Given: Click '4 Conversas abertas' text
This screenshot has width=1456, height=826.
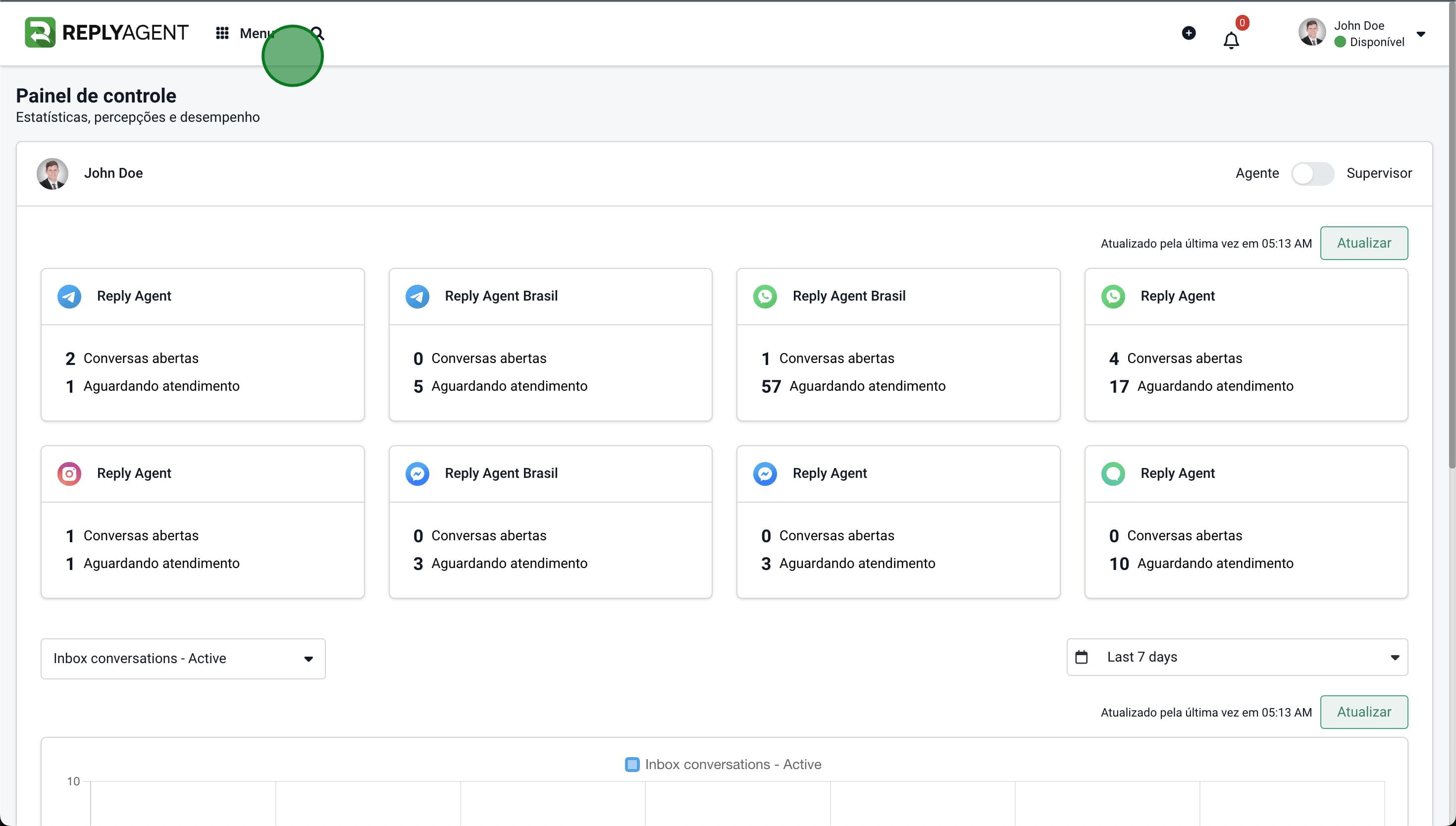Looking at the screenshot, I should click(1176, 359).
